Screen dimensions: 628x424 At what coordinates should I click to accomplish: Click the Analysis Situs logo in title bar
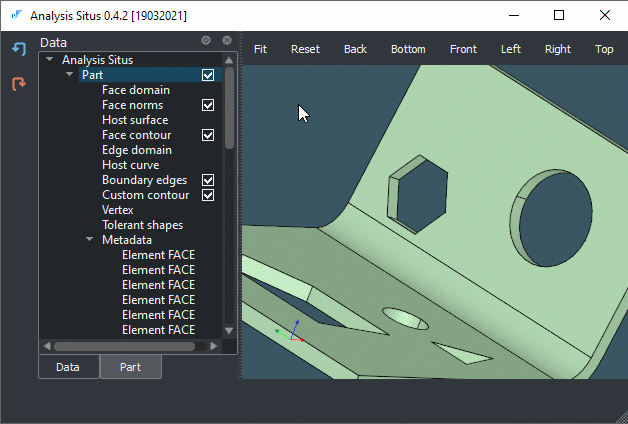coord(16,15)
